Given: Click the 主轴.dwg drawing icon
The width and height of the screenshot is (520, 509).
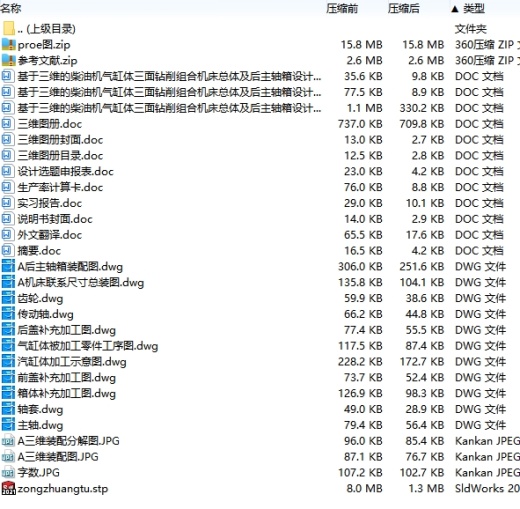Looking at the screenshot, I should pyautogui.click(x=8, y=425).
